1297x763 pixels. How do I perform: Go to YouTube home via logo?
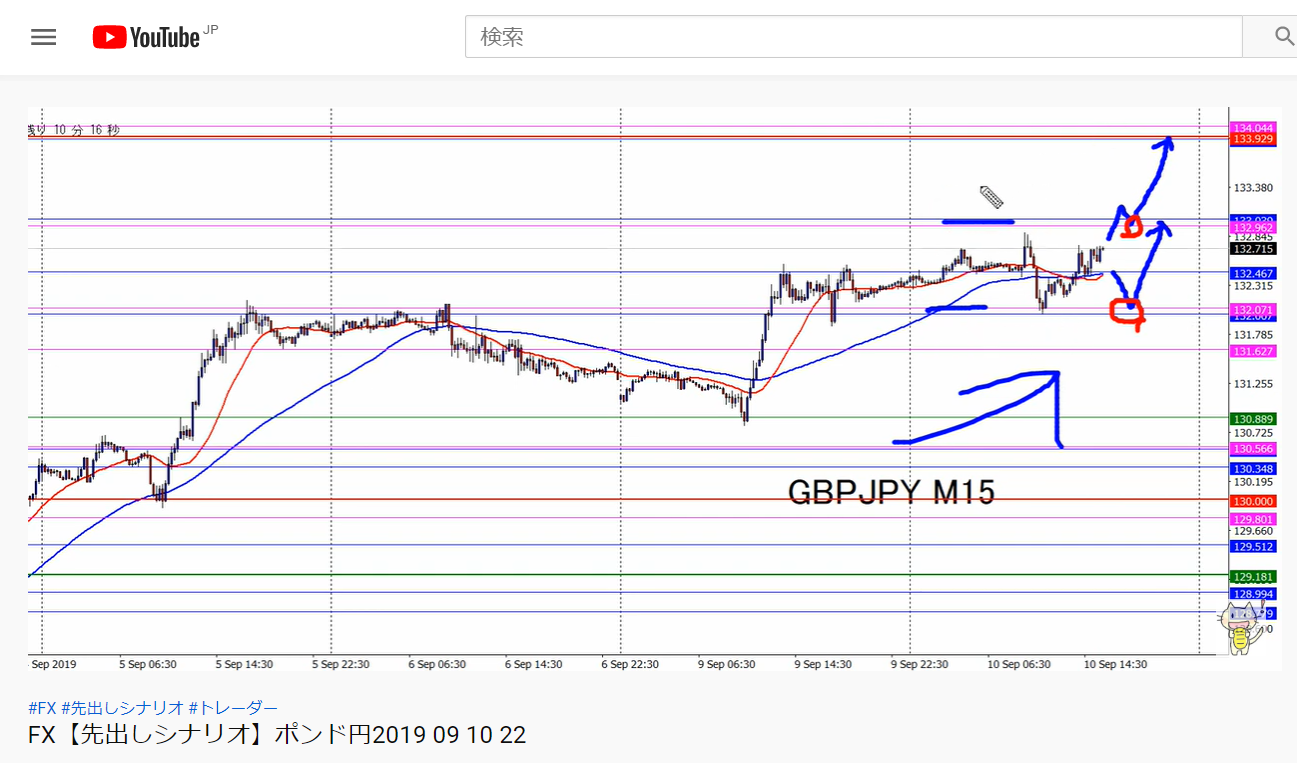click(146, 37)
